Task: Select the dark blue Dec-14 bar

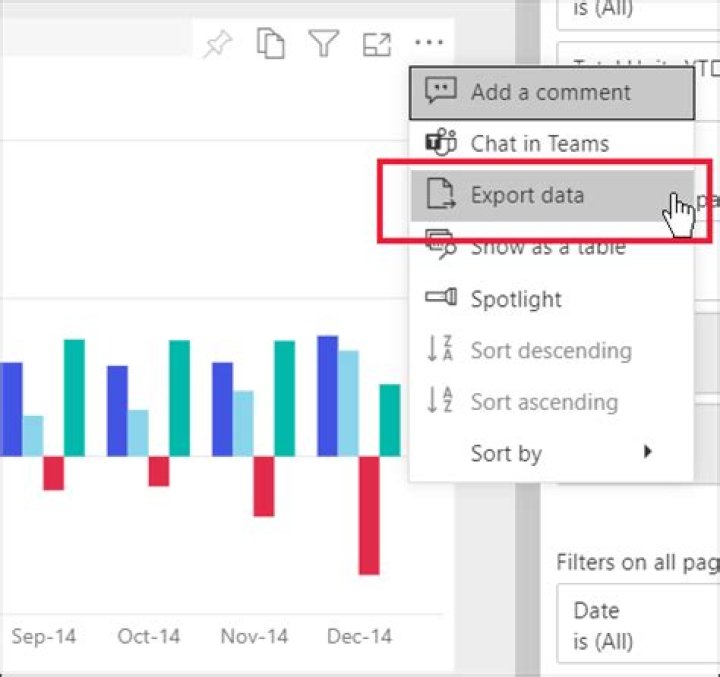Action: click(327, 396)
